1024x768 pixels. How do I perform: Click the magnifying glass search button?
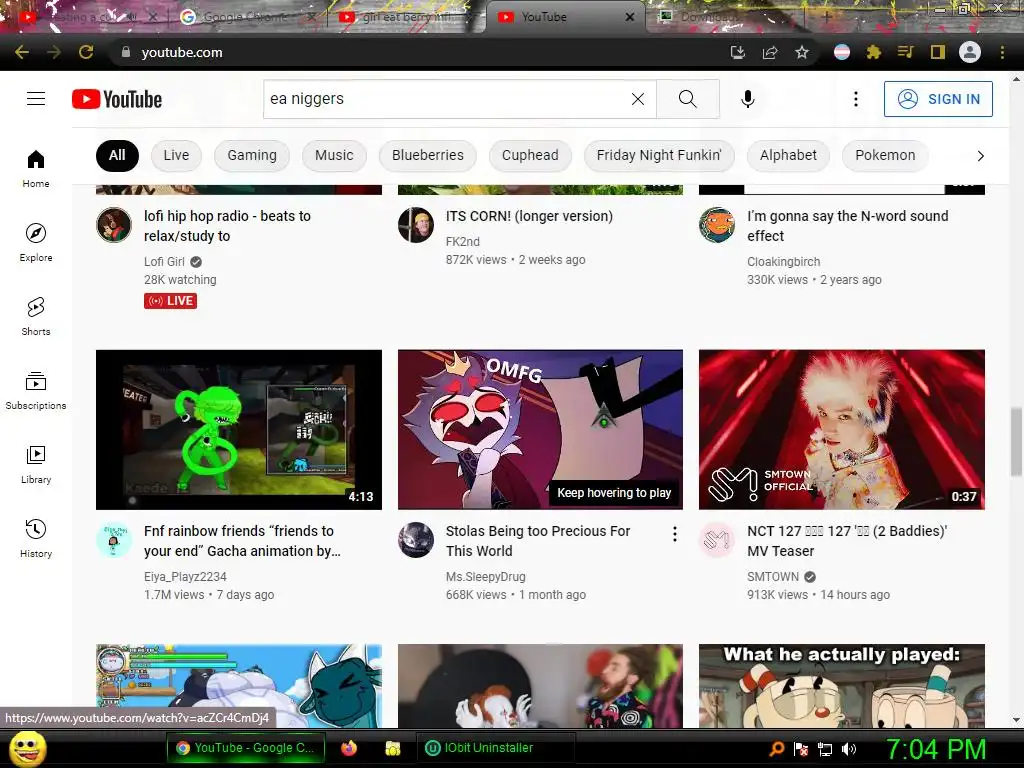[688, 99]
